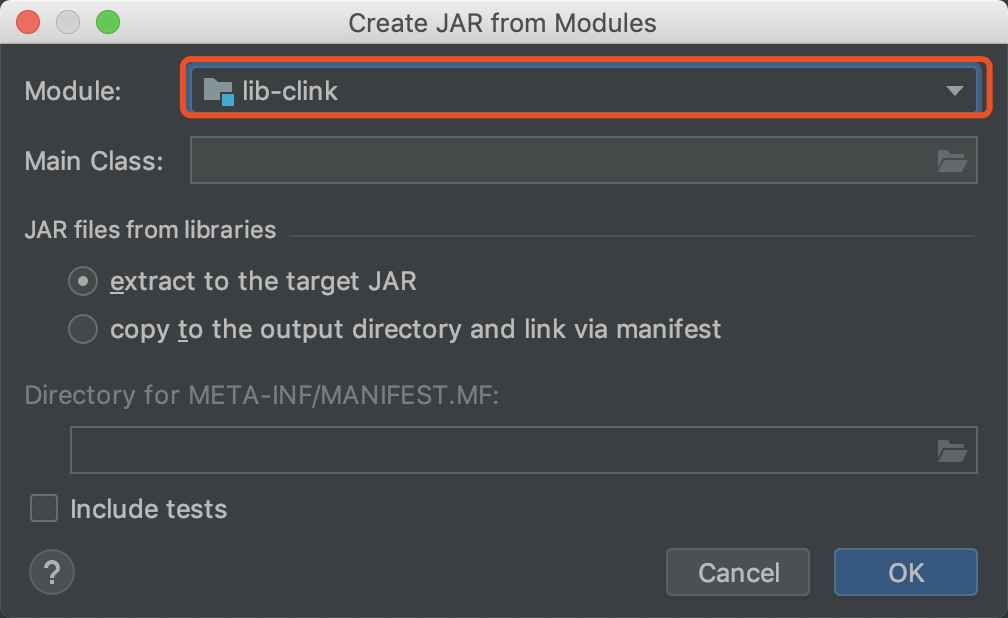Enable the Include tests checkbox

click(44, 509)
